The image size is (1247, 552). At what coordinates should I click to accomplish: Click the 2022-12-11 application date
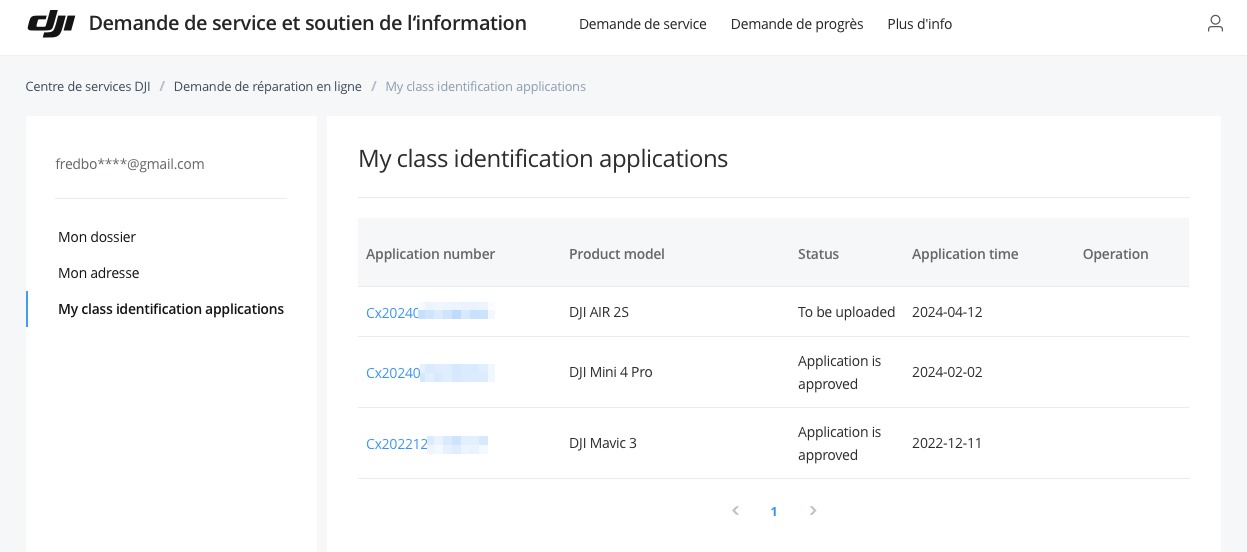click(947, 443)
